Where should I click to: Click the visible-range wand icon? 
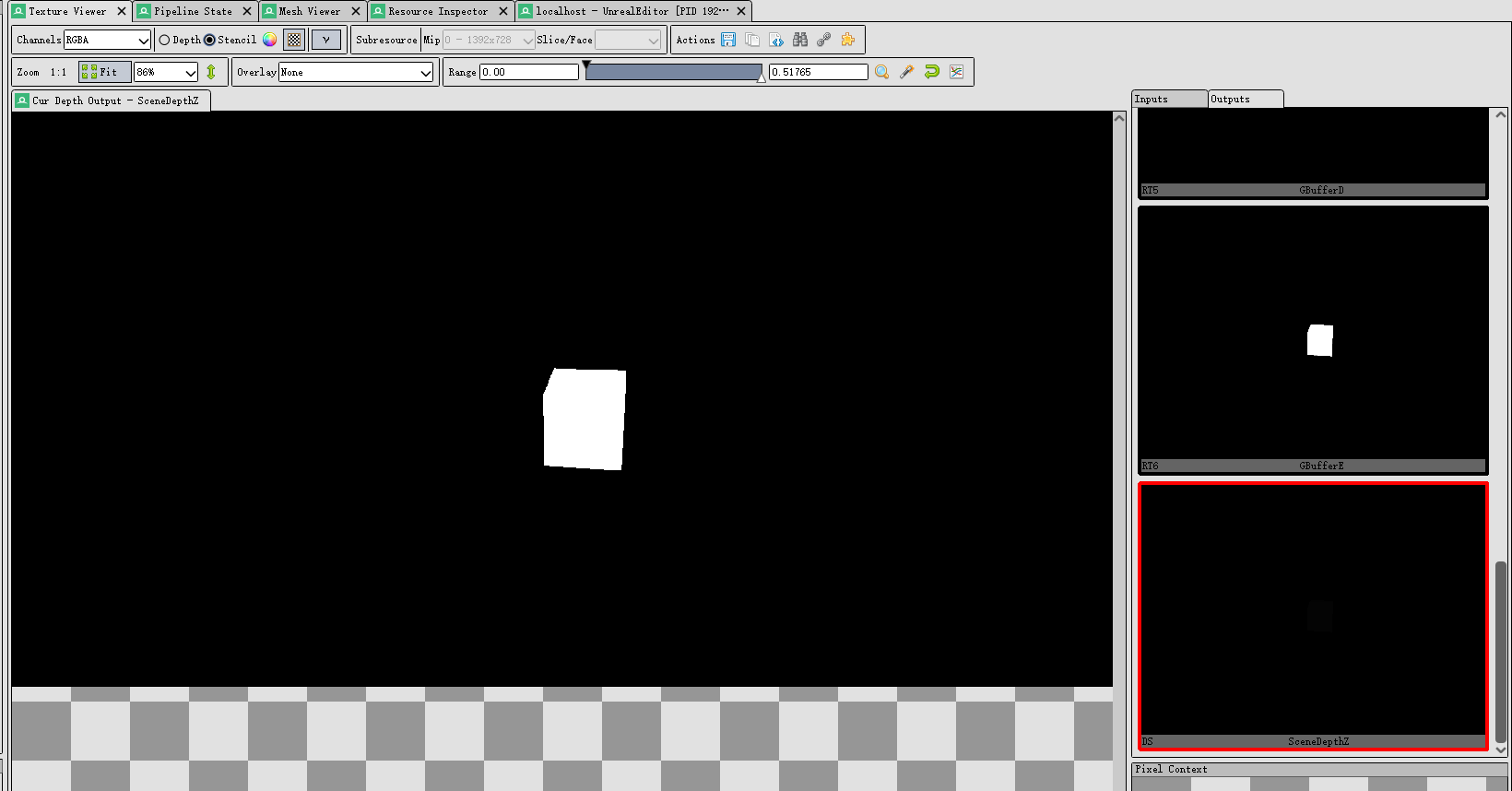[907, 72]
